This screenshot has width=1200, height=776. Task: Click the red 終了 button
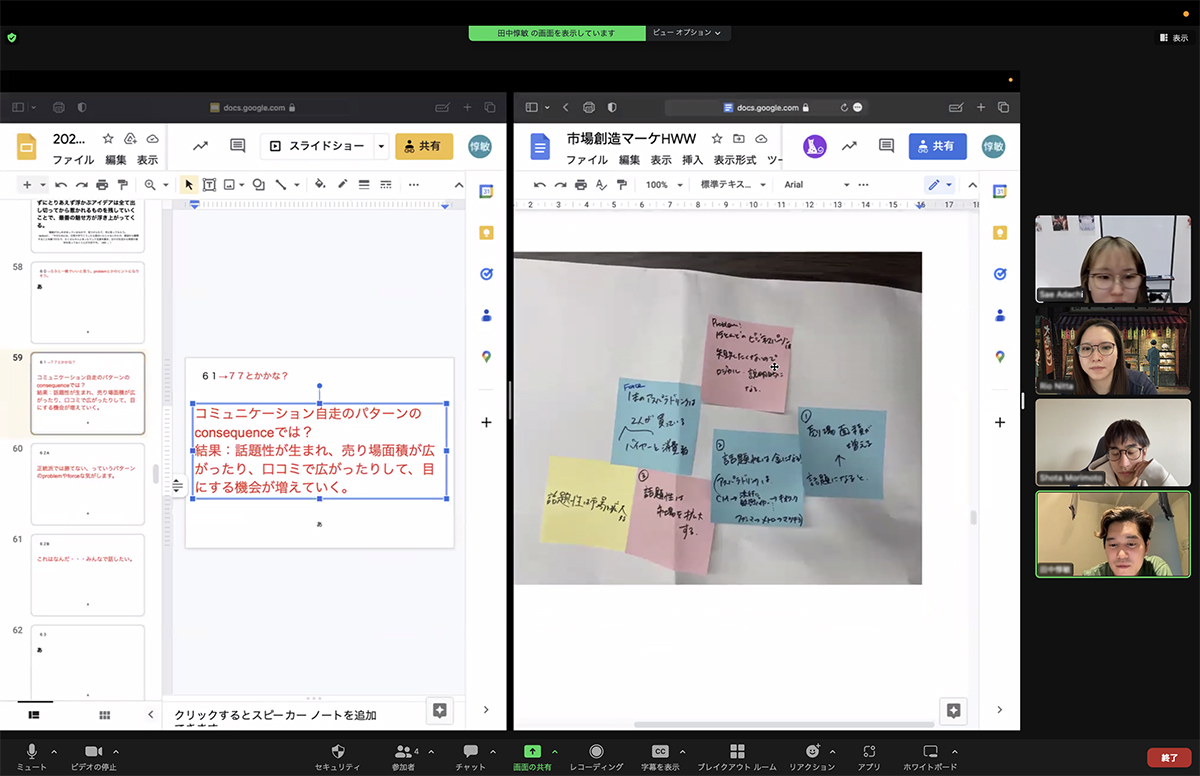(x=1168, y=757)
